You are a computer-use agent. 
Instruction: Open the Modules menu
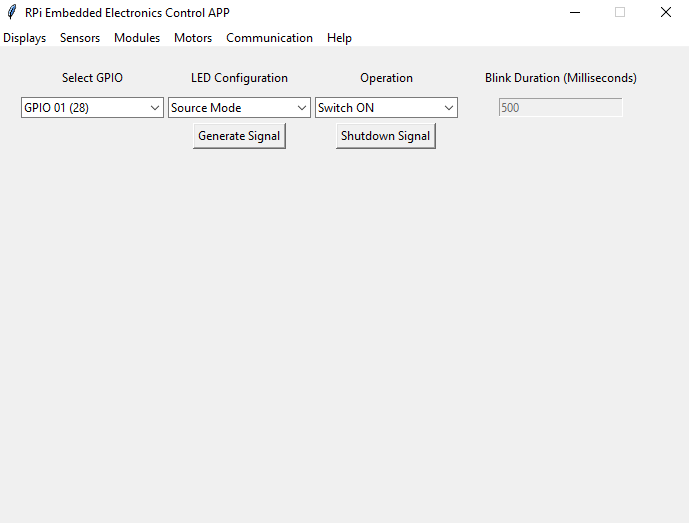point(137,38)
